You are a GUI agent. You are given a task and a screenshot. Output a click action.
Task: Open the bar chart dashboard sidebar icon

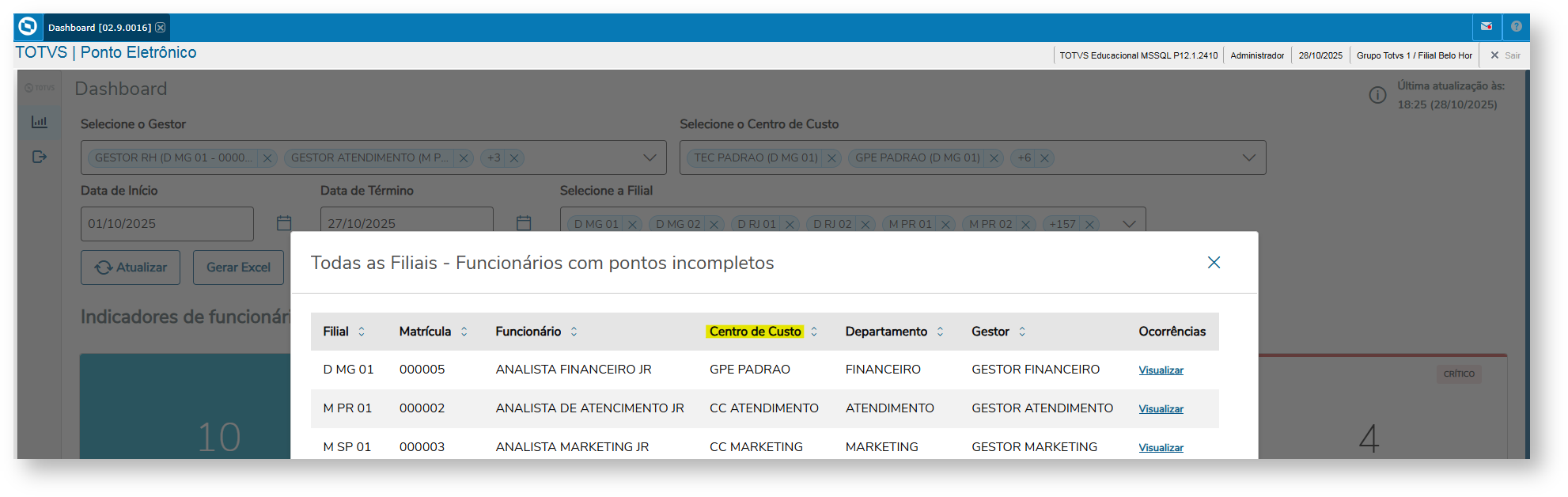click(39, 122)
